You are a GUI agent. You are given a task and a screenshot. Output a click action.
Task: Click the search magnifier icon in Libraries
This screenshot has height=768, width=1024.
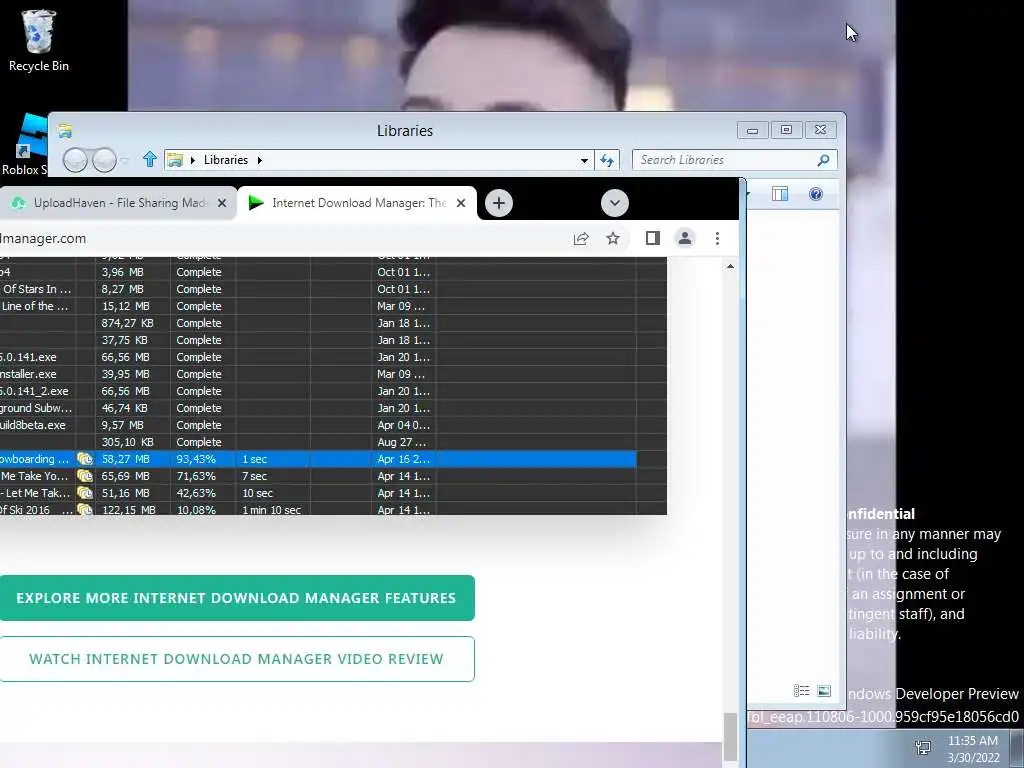[824, 160]
